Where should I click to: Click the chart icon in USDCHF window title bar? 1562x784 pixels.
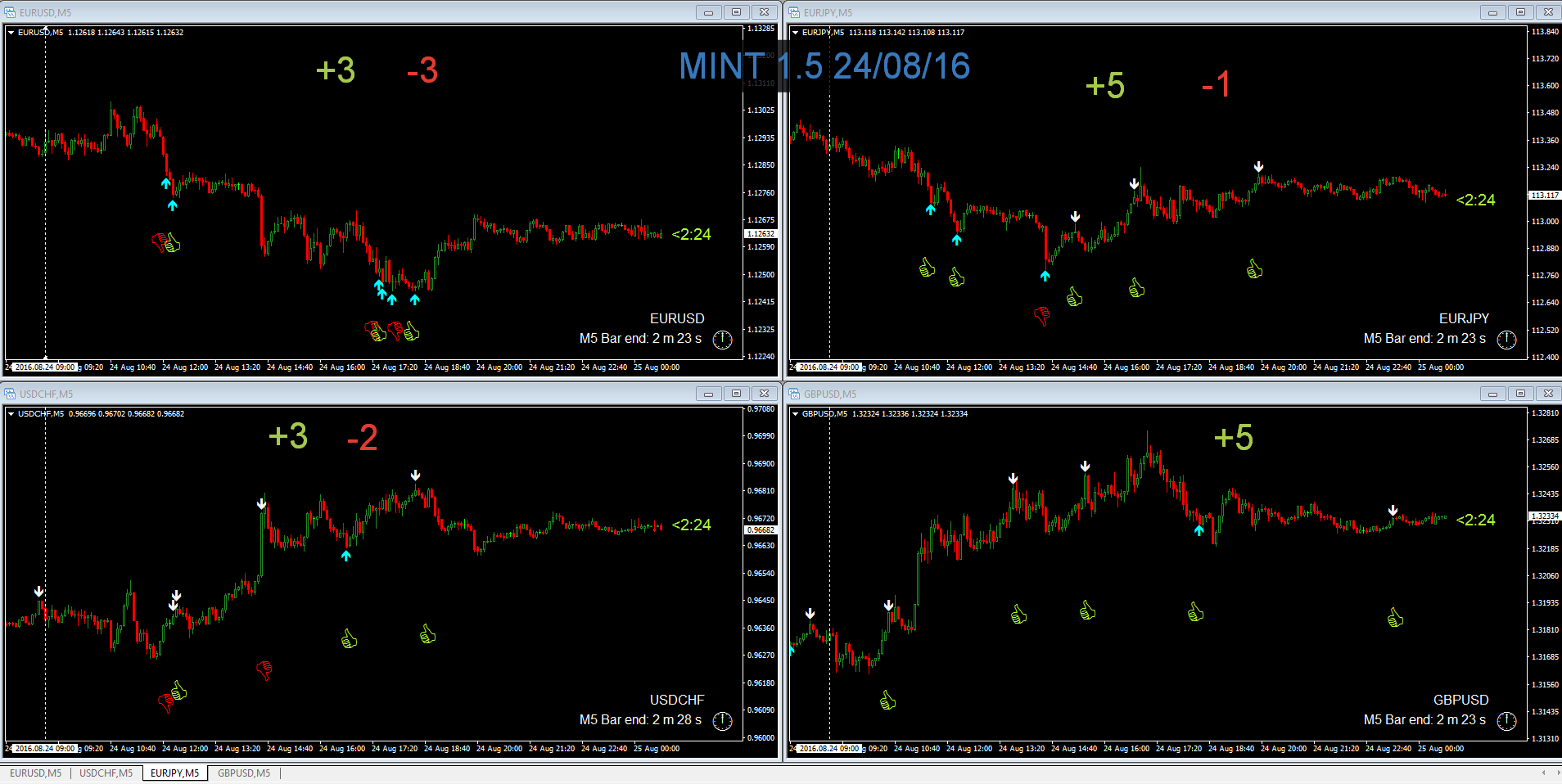tap(11, 394)
